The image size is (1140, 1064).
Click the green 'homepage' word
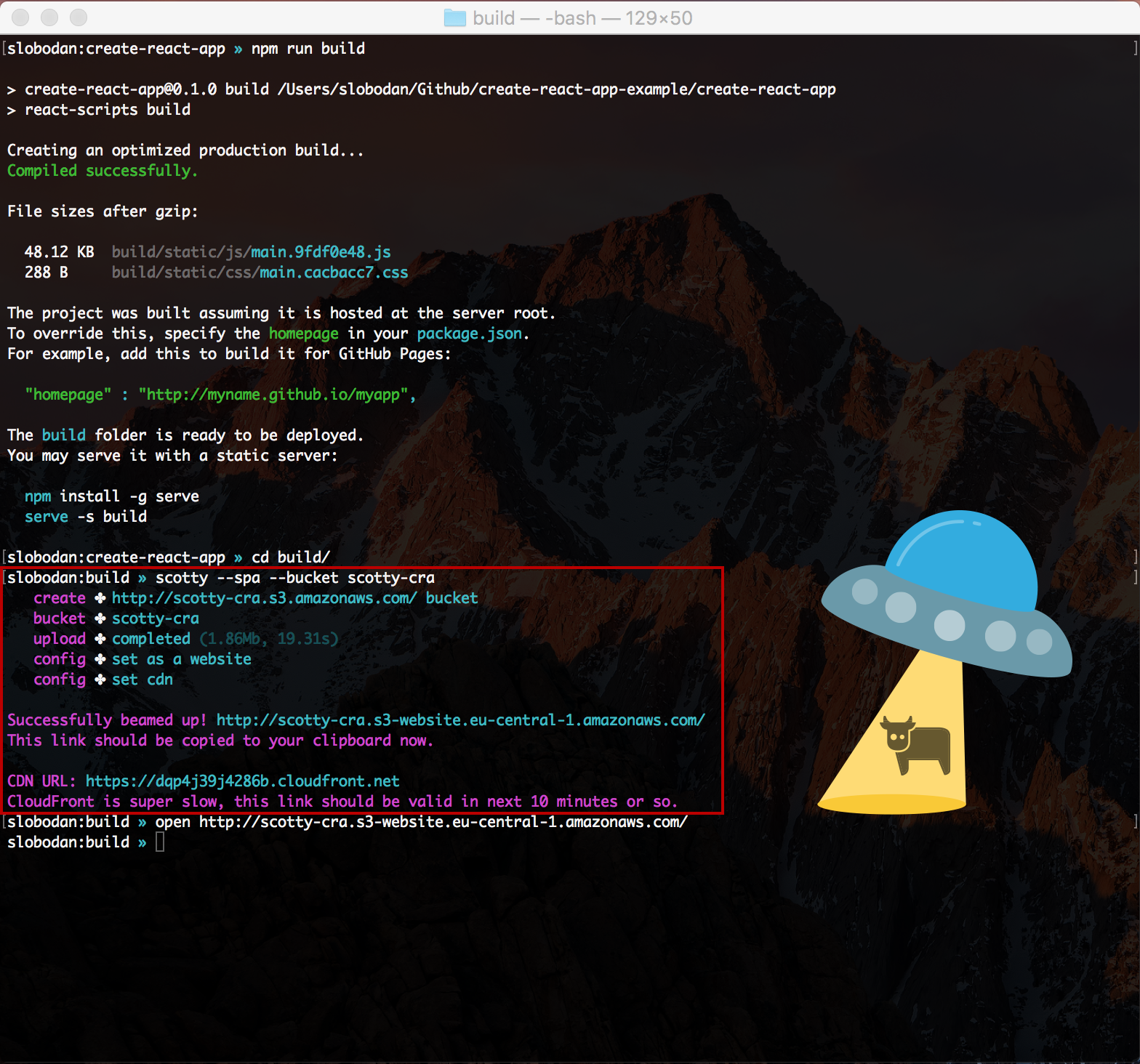point(304,334)
